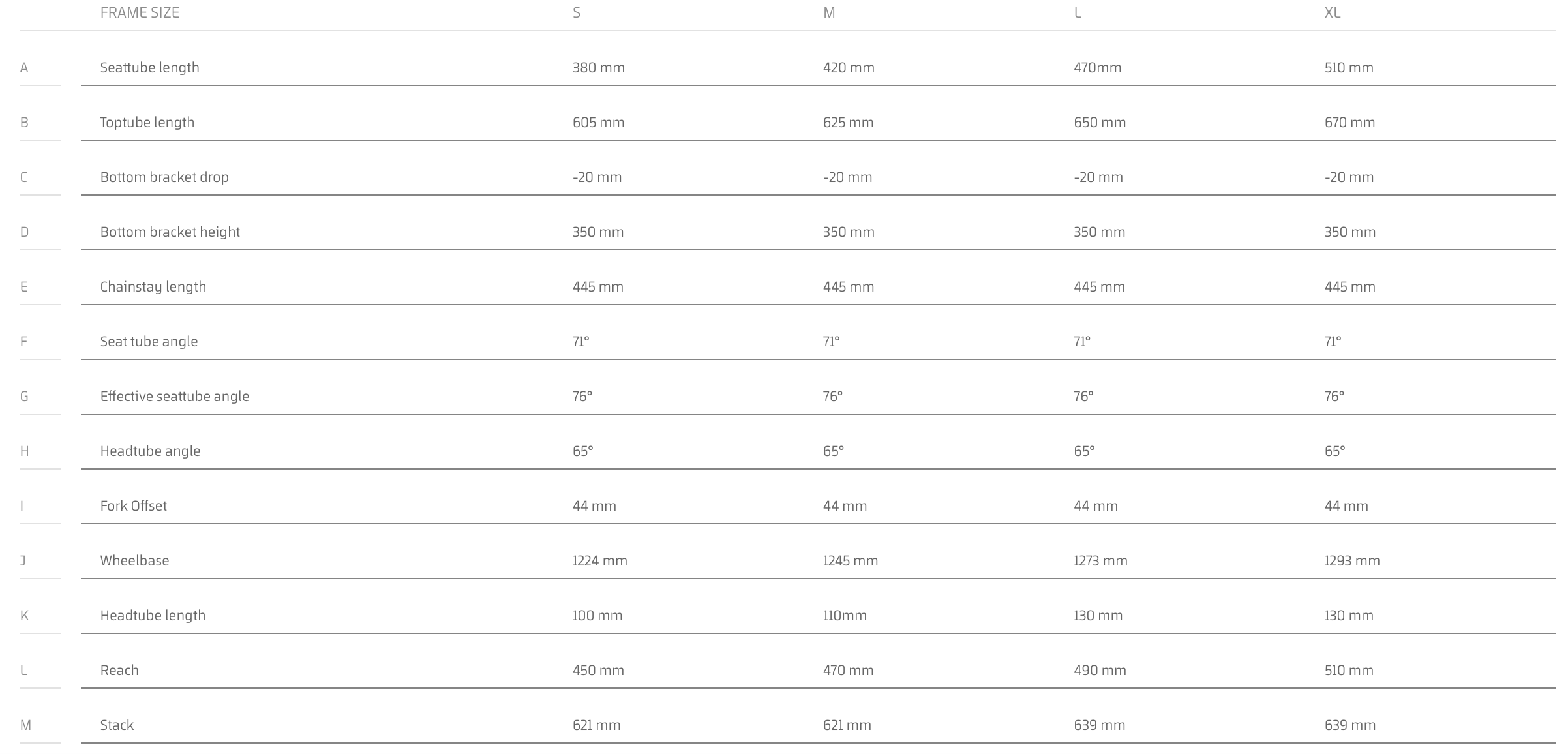This screenshot has width=1568, height=754.
Task: Click the 1273 mm Wheelbase value
Action: 1100,561
